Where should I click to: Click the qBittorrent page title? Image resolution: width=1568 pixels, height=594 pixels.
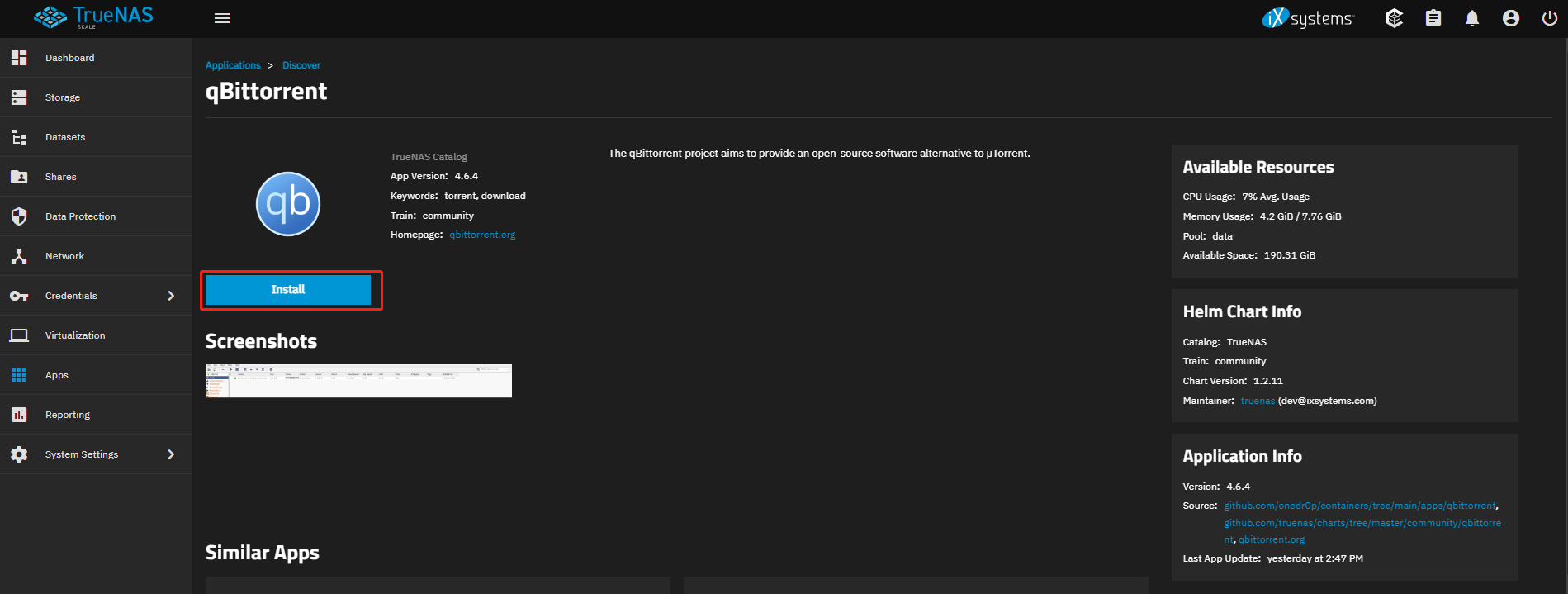(266, 91)
